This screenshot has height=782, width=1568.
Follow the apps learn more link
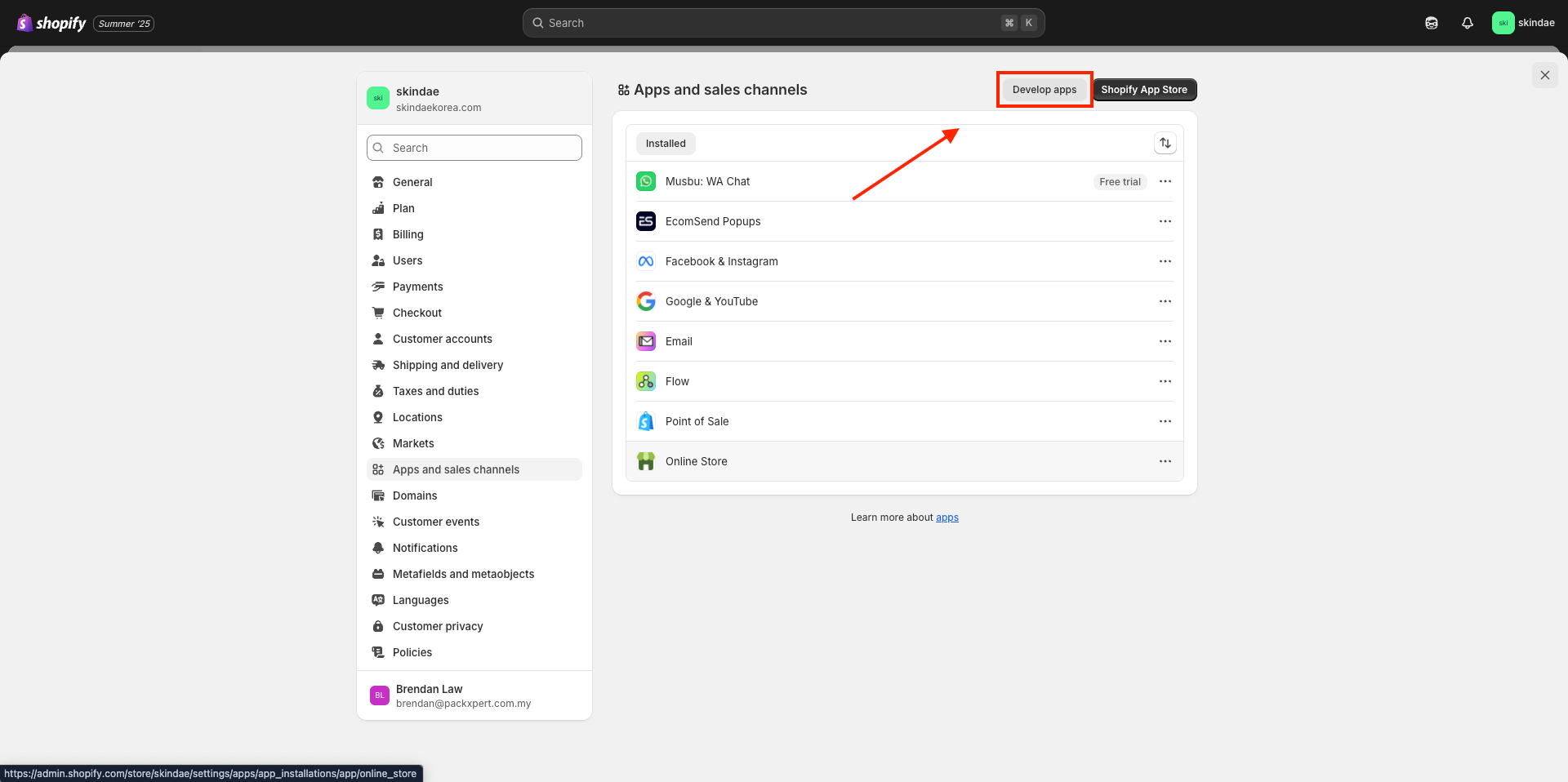[947, 518]
